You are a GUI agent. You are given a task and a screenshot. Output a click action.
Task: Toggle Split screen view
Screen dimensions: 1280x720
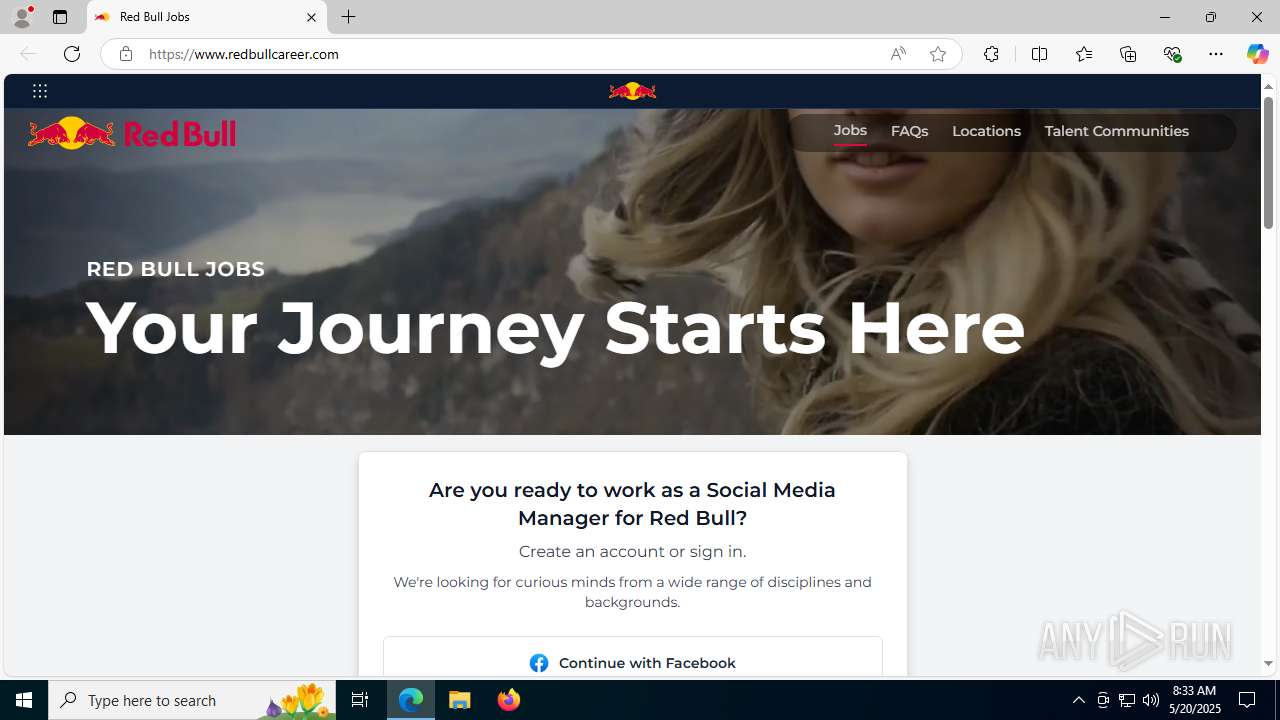[1039, 54]
